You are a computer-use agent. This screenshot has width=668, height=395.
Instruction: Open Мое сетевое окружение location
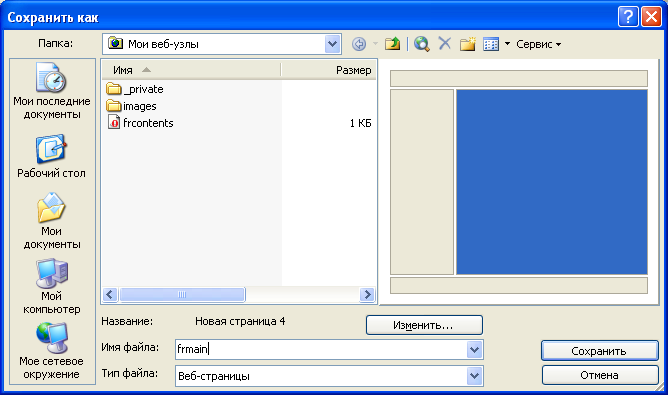(x=52, y=351)
